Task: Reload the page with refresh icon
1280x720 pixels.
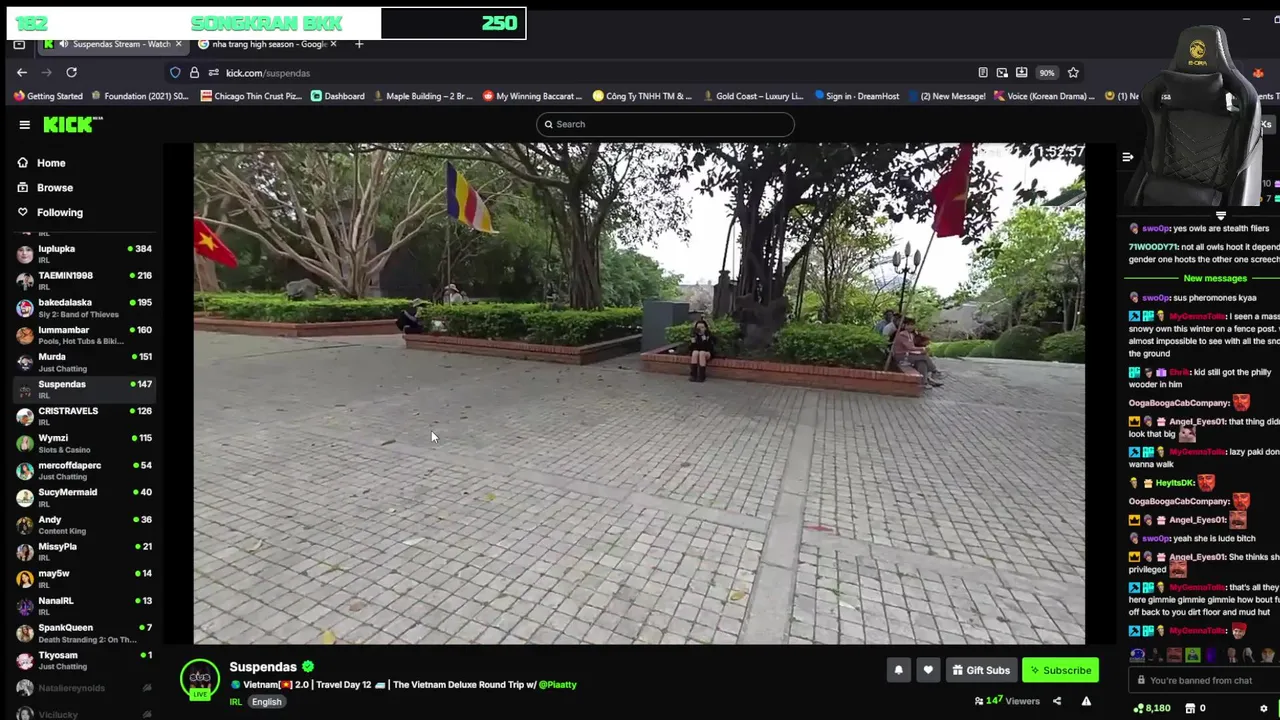Action: (x=71, y=72)
